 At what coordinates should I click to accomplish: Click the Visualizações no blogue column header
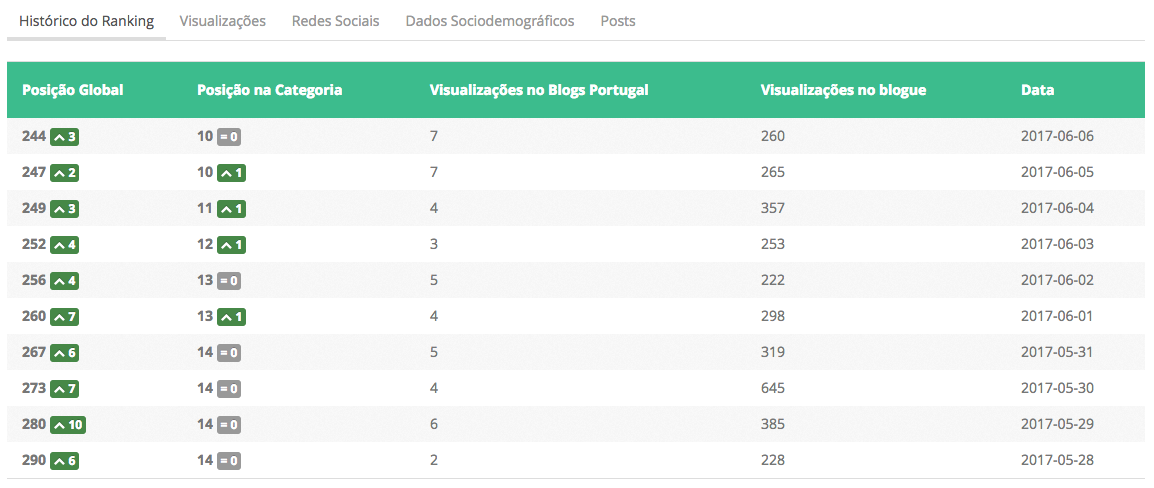click(x=843, y=90)
